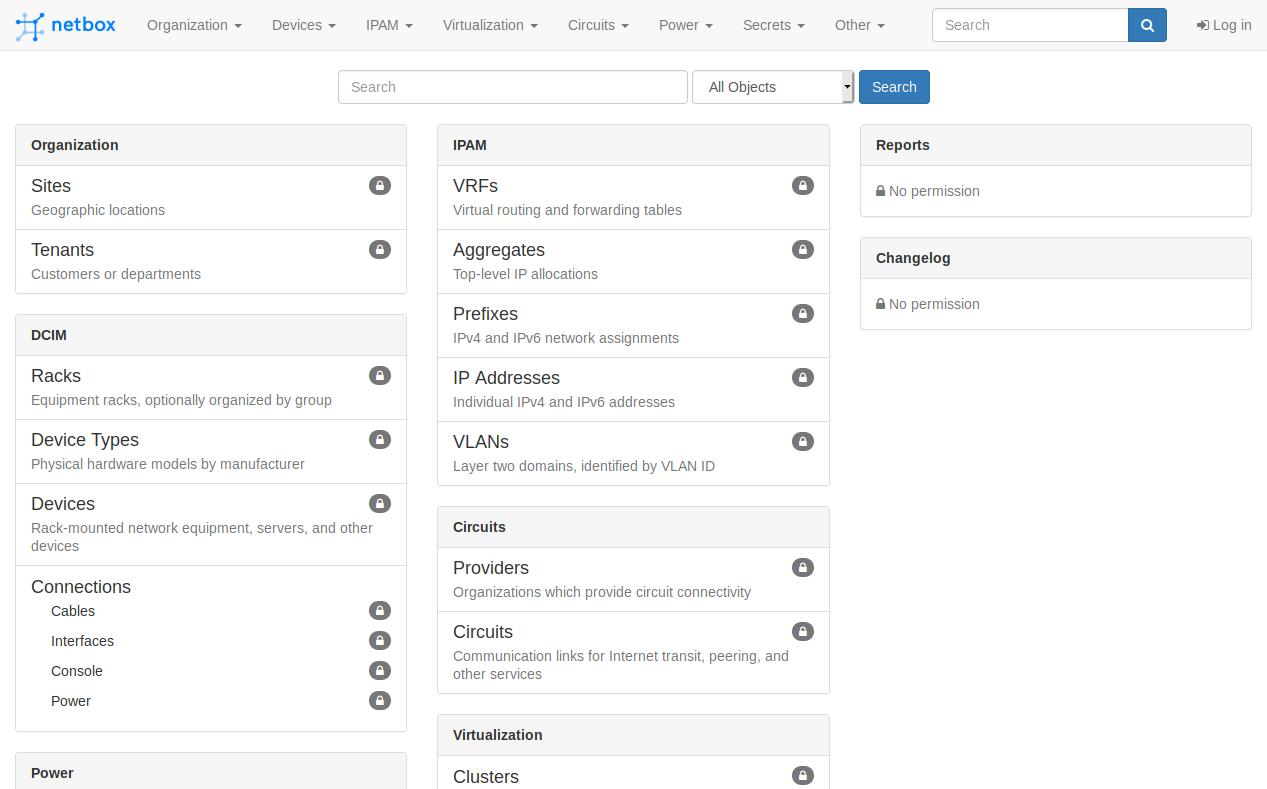1267x789 pixels.
Task: Expand the IPAM navigation dropdown
Action: pos(389,25)
